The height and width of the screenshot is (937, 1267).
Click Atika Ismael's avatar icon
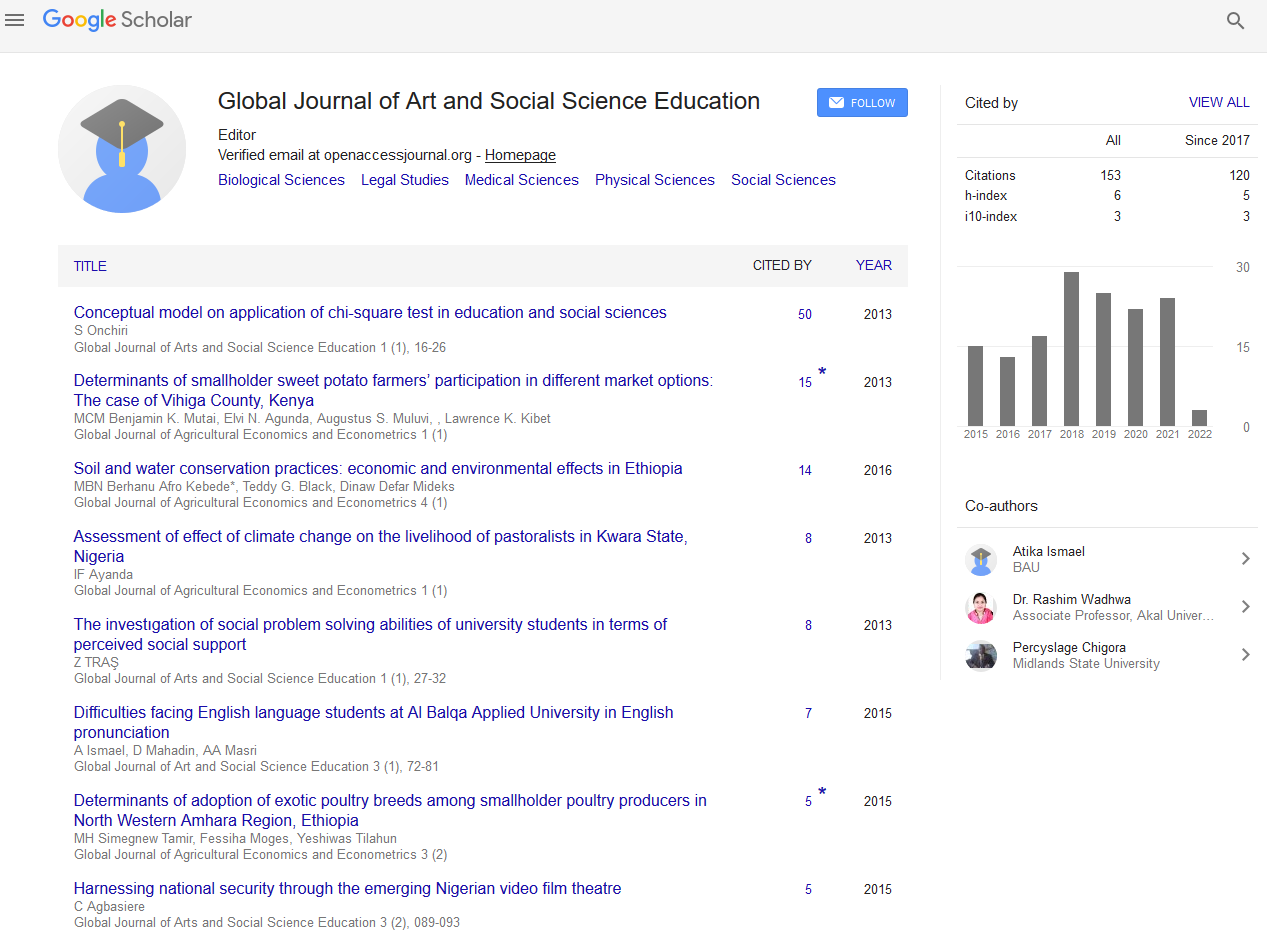coord(980,560)
